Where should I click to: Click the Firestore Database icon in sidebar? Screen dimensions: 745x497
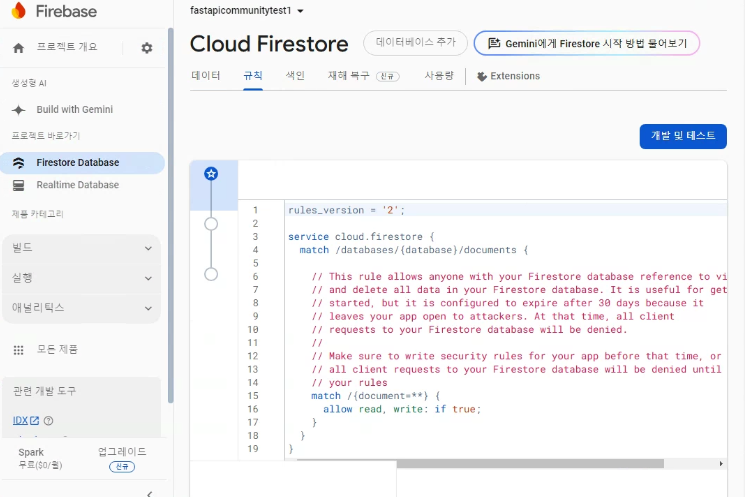(x=19, y=163)
